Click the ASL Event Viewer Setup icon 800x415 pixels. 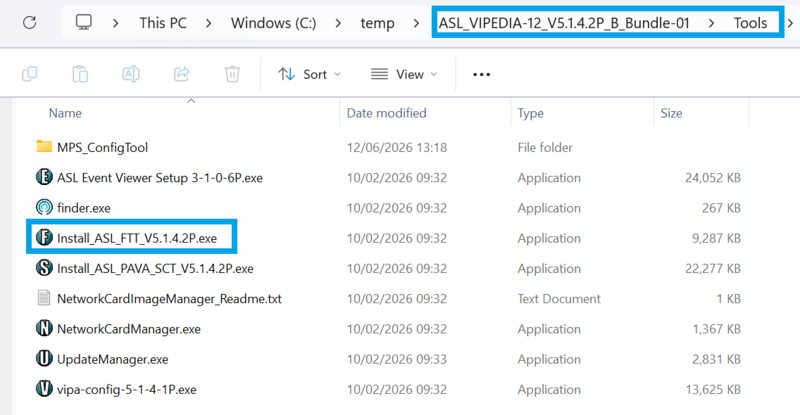coord(44,177)
